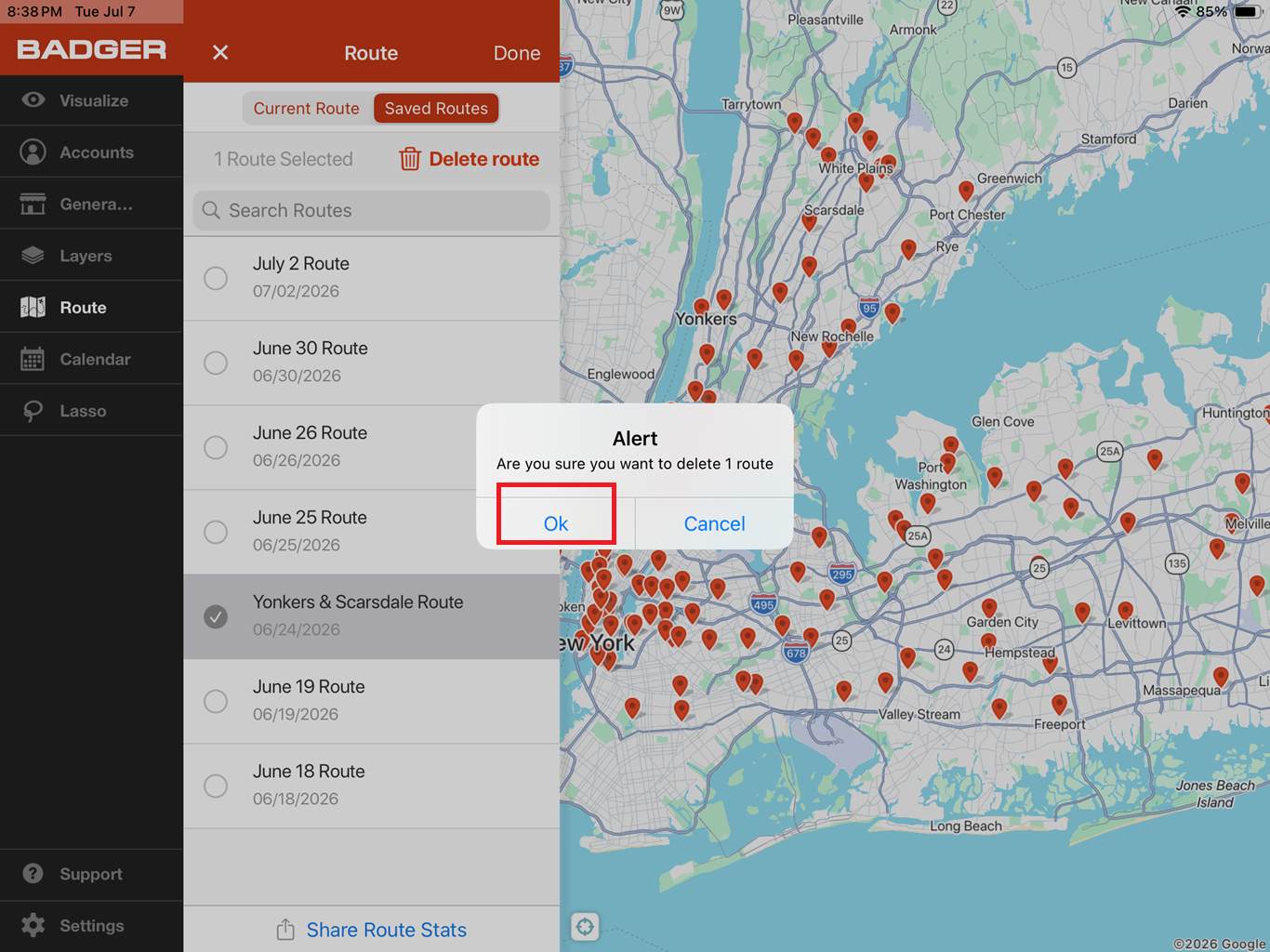The image size is (1270, 952).
Task: Click the map pin at Levittown
Action: (x=1125, y=612)
